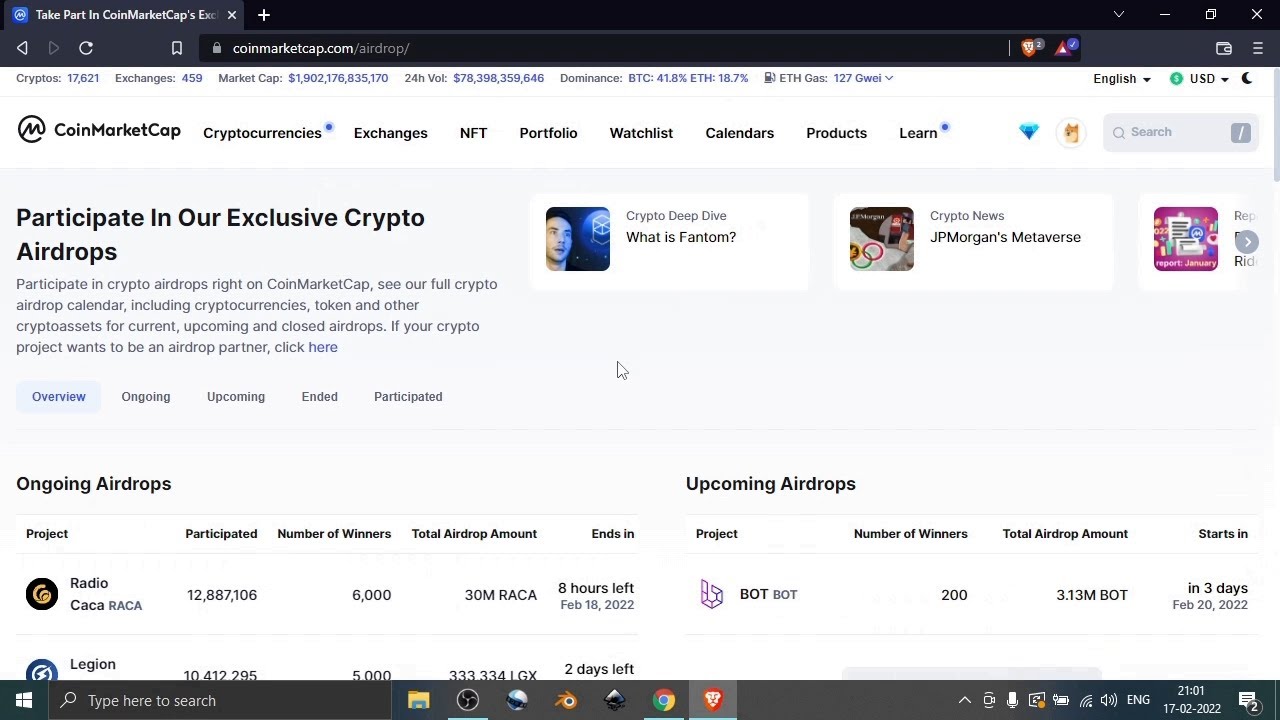Click the Market Cap value link
The image size is (1280, 720).
pyautogui.click(x=338, y=78)
